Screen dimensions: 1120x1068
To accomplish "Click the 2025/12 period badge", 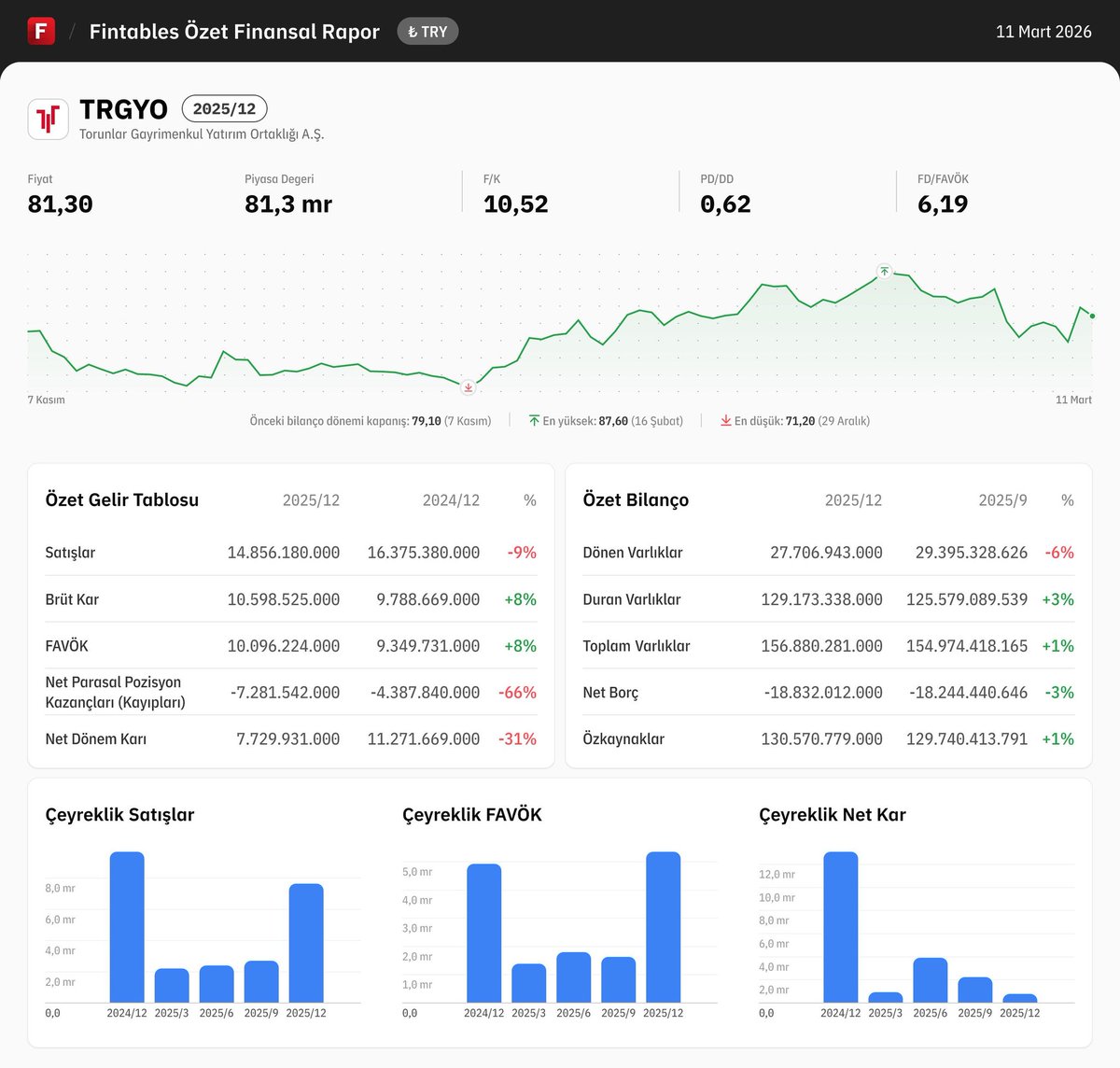I will tap(224, 109).
